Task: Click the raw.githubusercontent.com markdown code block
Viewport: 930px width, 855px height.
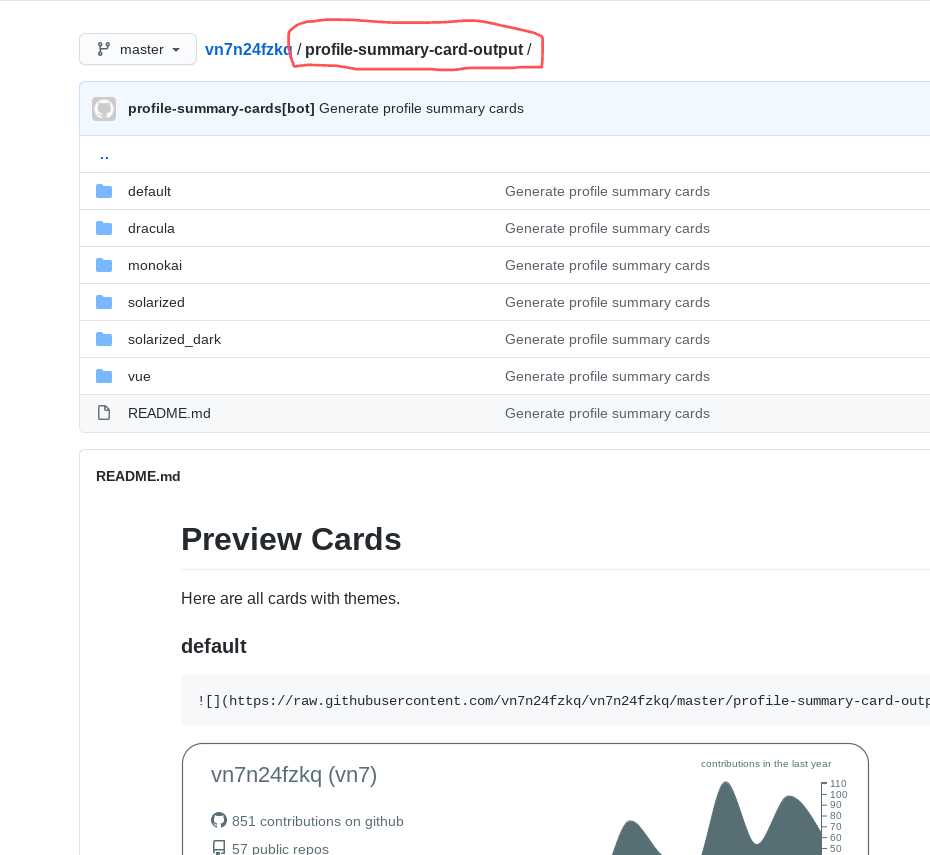Action: 555,700
